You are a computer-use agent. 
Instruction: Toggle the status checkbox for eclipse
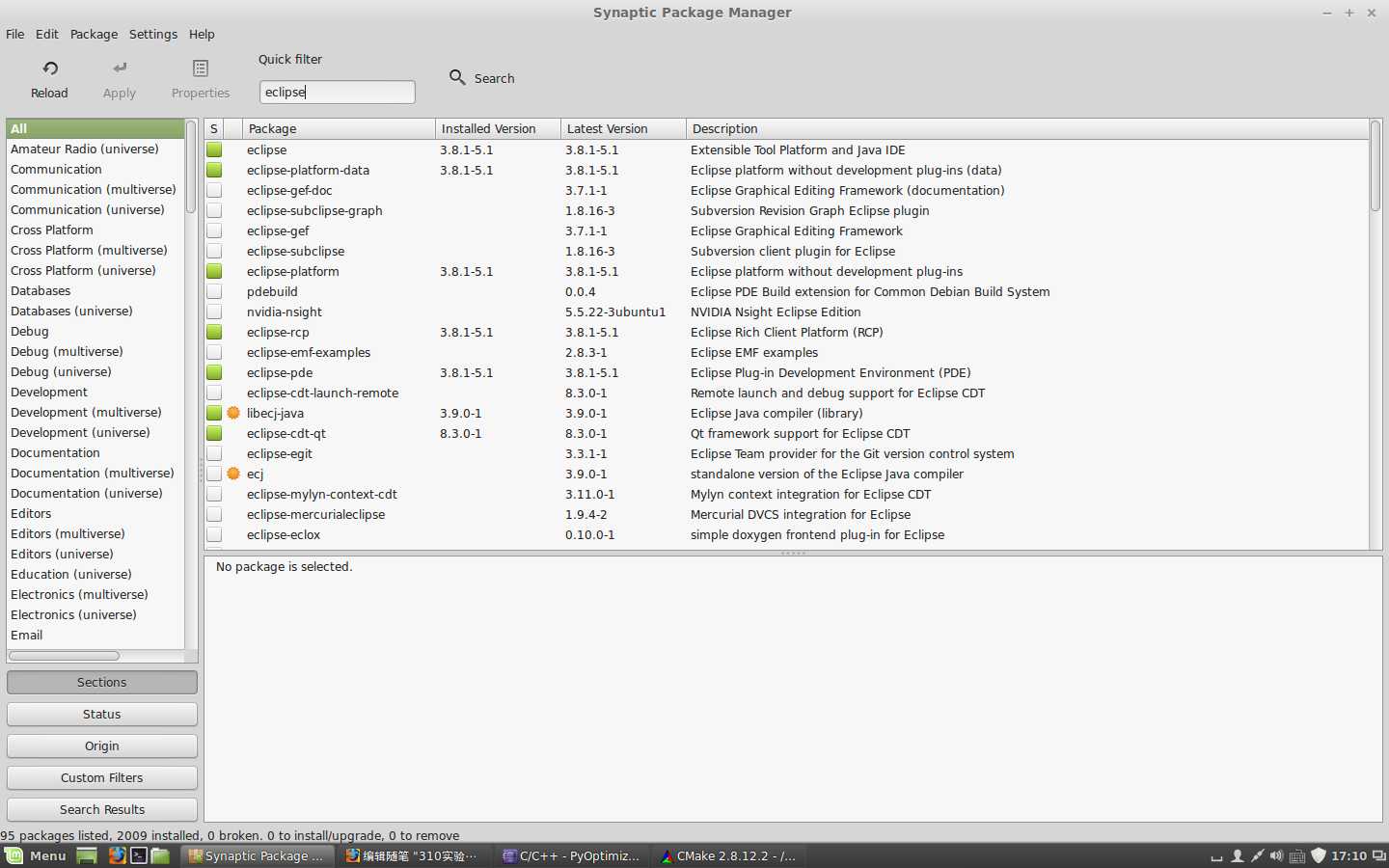point(214,149)
